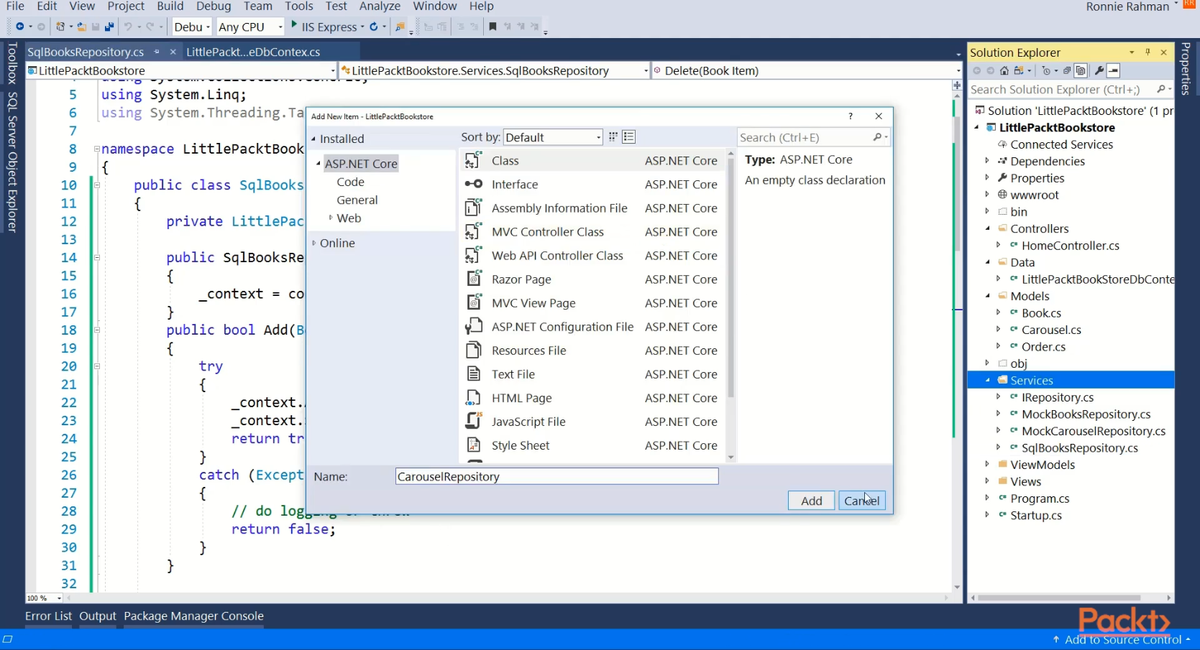Image resolution: width=1200 pixels, height=650 pixels.
Task: Select Code under ASP.NET Core
Action: click(x=350, y=182)
